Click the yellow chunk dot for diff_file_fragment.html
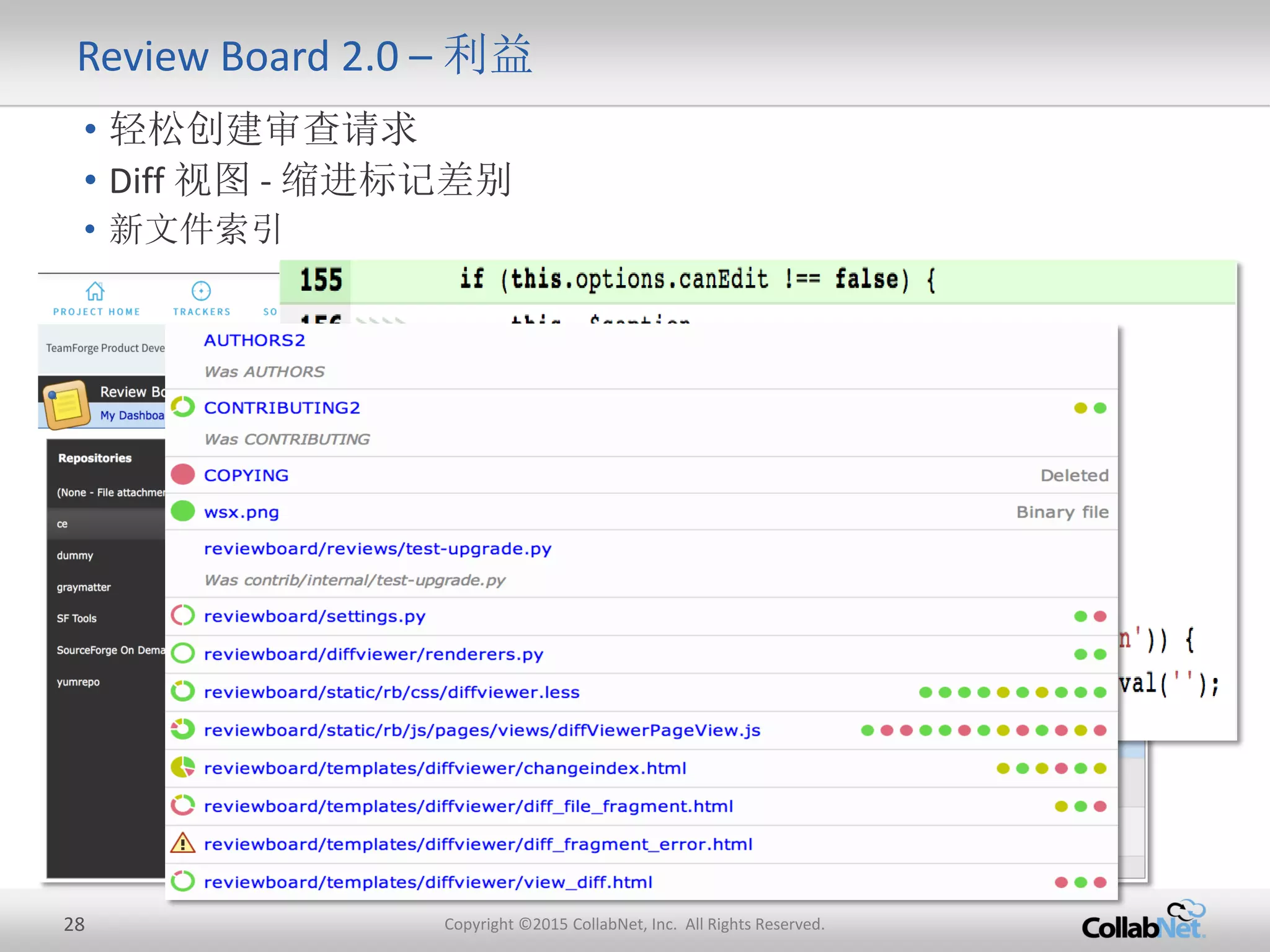 pos(1062,806)
